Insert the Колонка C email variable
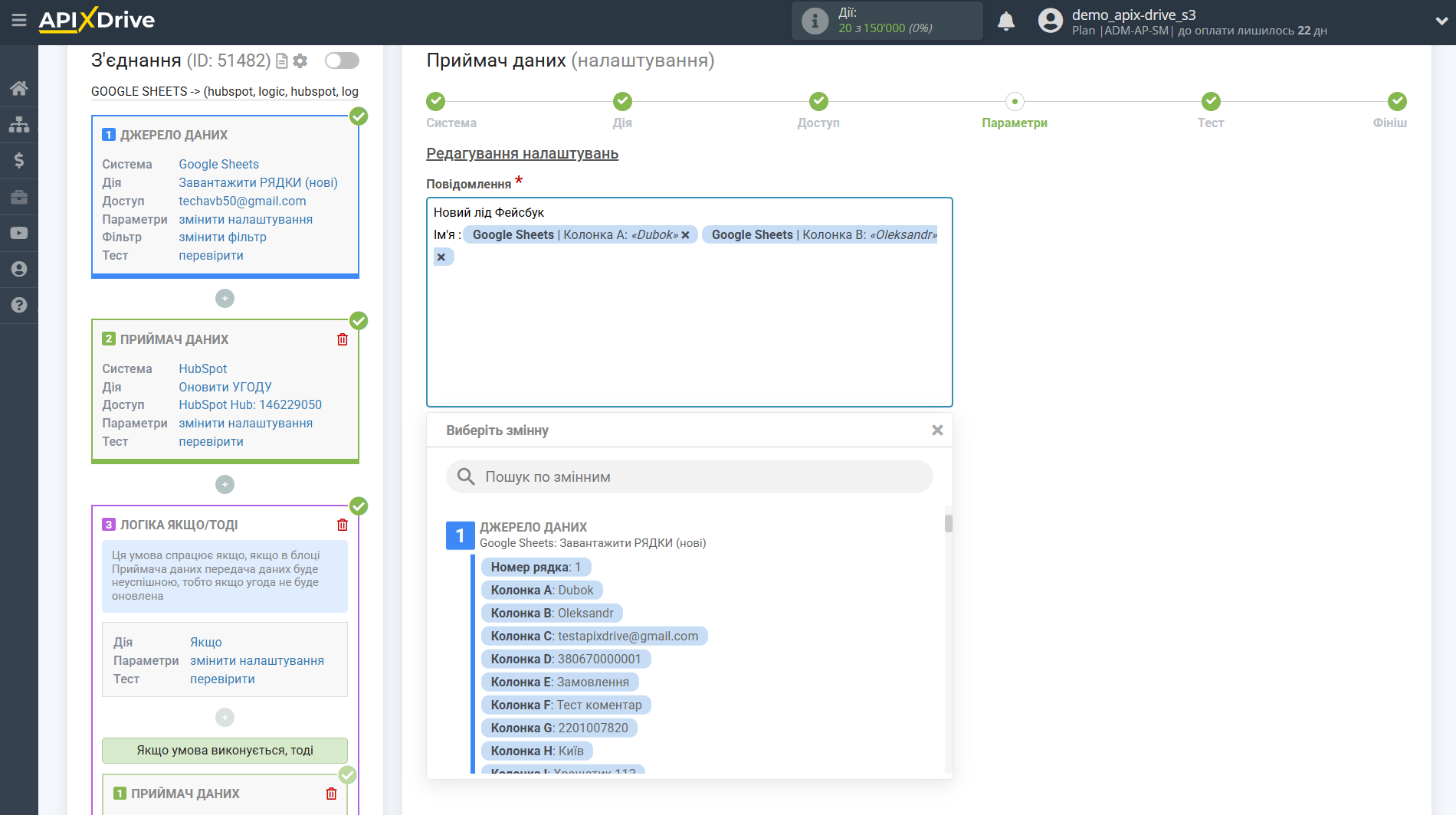 [x=595, y=636]
